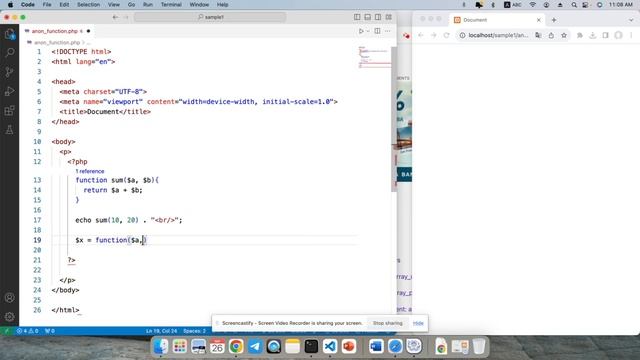
Task: Open the Chrome side panel
Action: tap(605, 36)
